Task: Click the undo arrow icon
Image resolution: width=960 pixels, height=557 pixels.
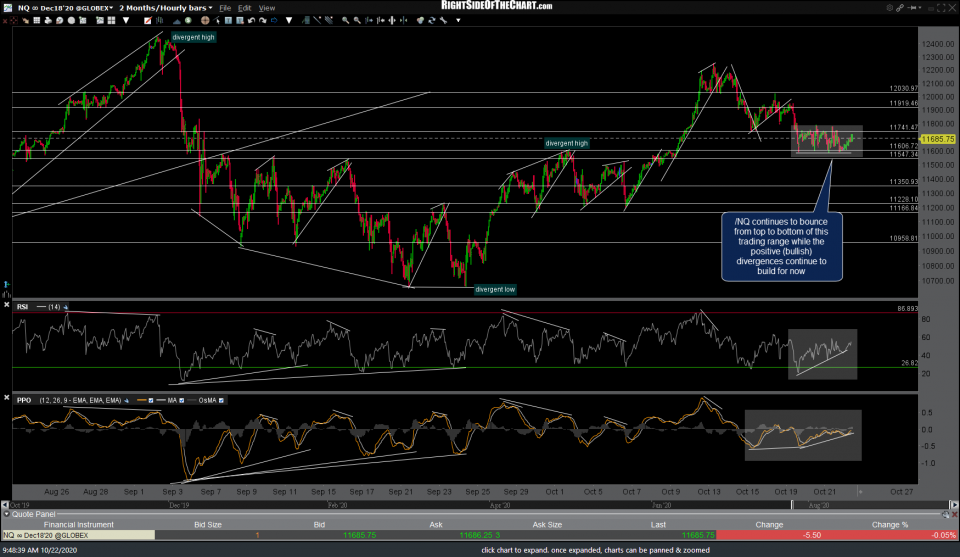Action: click(x=251, y=20)
